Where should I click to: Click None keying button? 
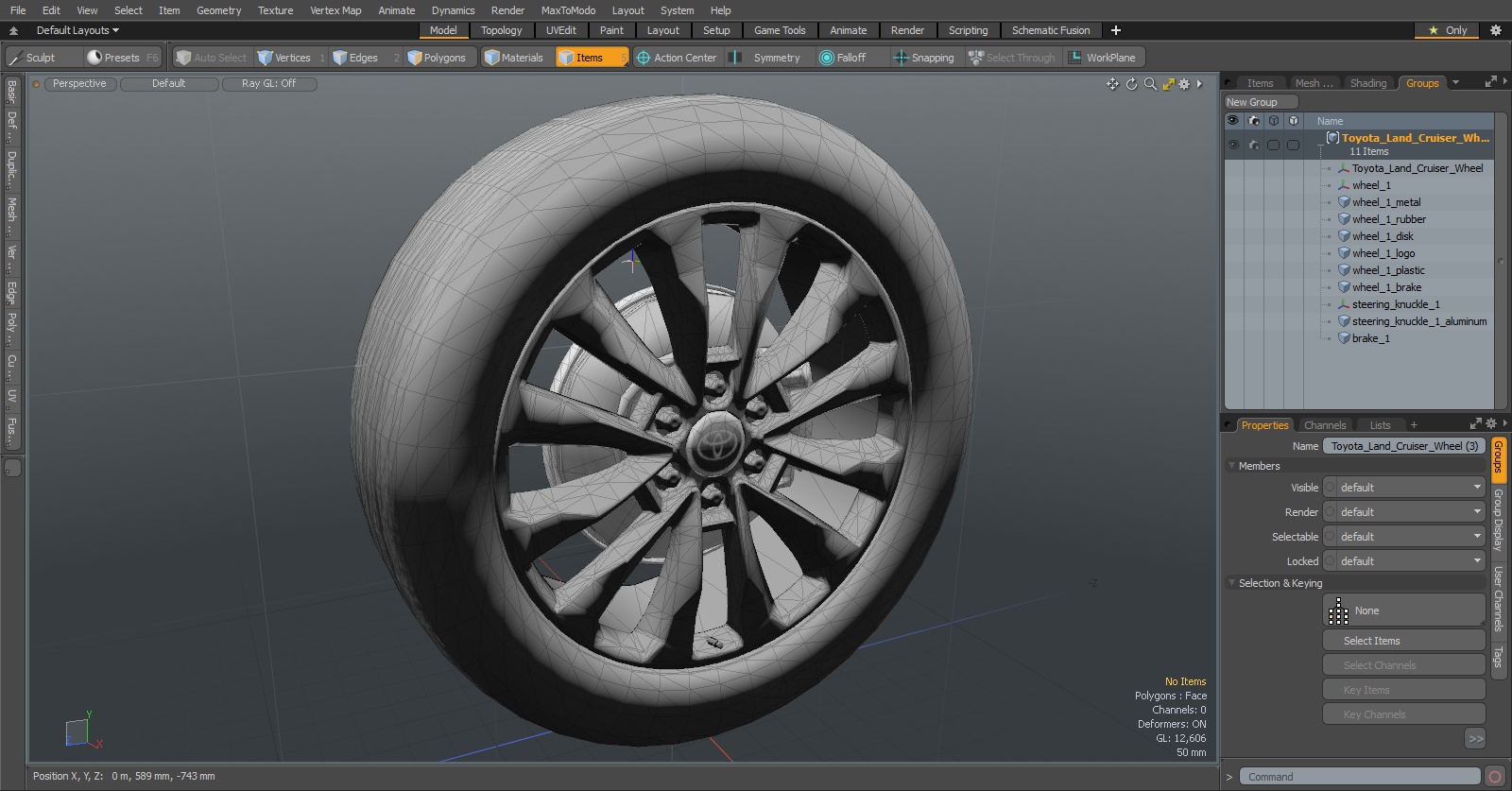pyautogui.click(x=1404, y=610)
